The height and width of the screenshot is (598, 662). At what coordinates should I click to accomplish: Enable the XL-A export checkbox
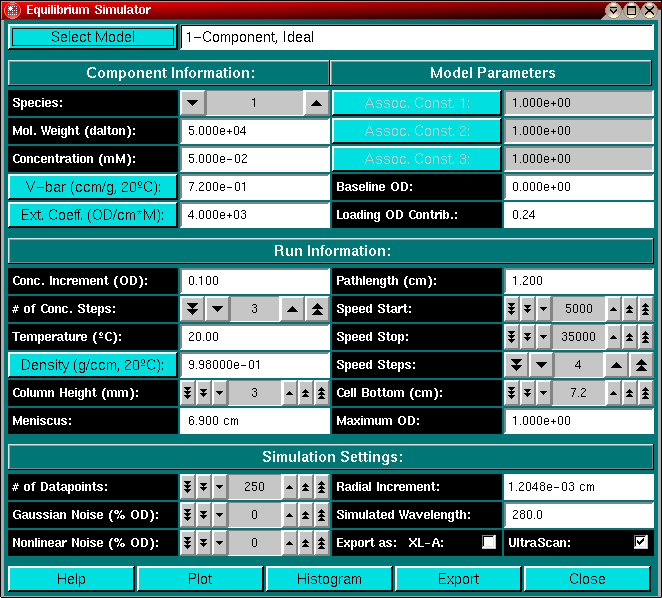click(489, 543)
